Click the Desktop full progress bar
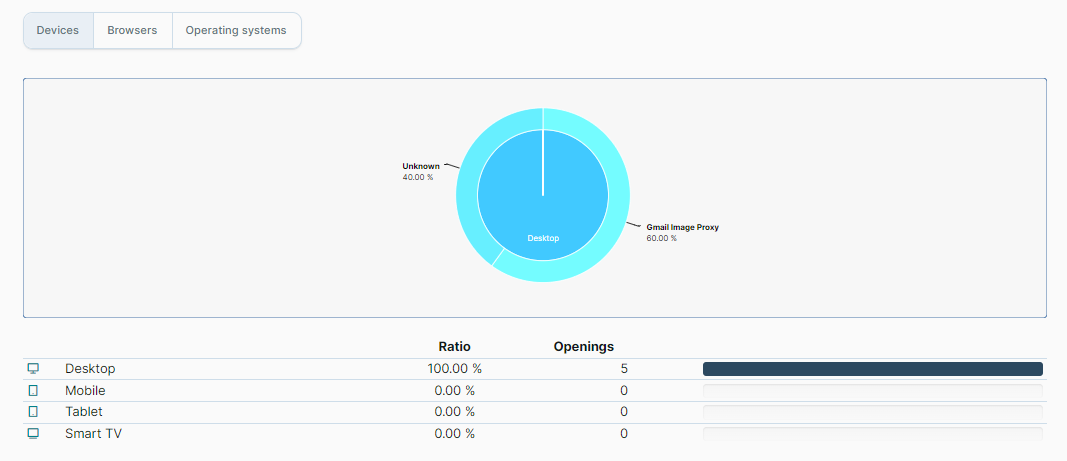1067x461 pixels. click(x=872, y=369)
